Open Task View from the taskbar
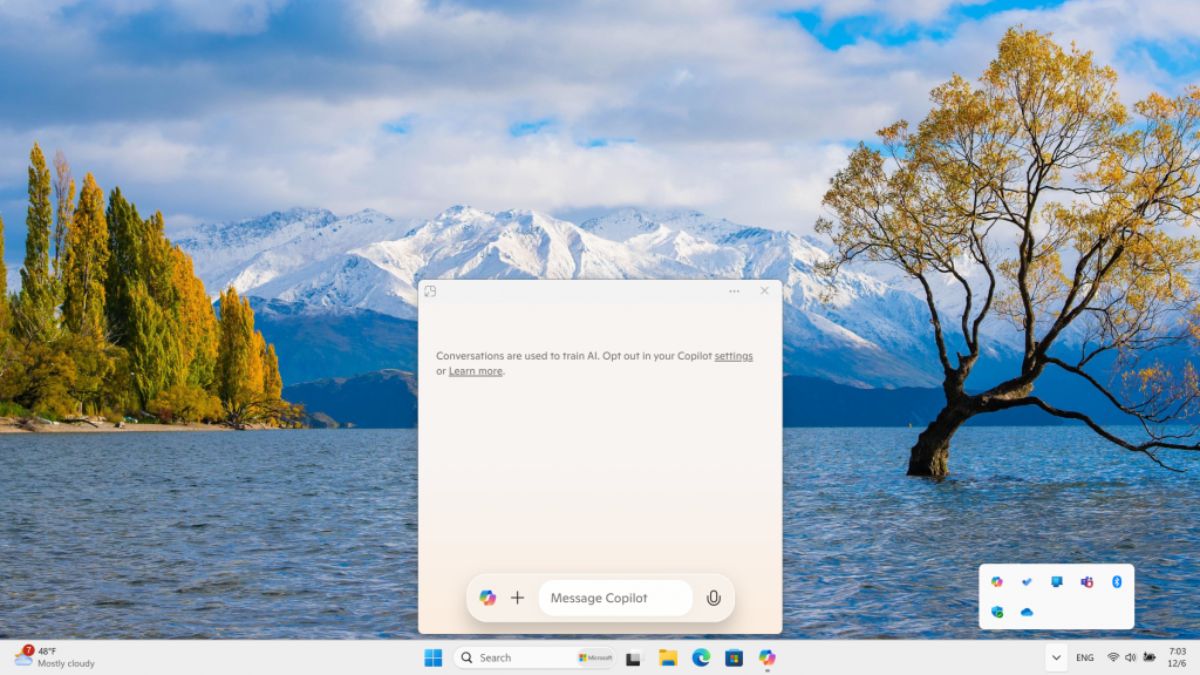Image resolution: width=1200 pixels, height=675 pixels. 634,658
